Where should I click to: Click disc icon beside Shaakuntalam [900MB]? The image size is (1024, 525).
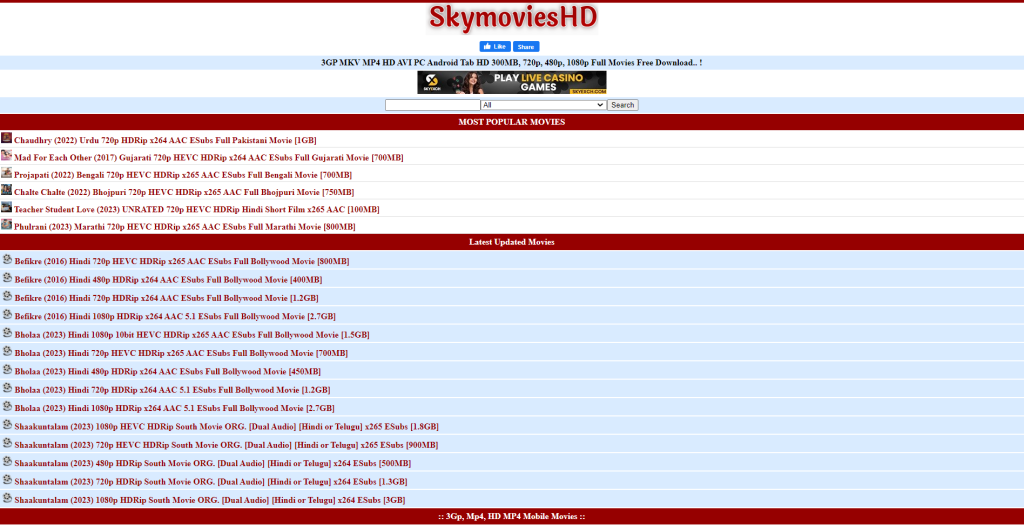(7, 443)
